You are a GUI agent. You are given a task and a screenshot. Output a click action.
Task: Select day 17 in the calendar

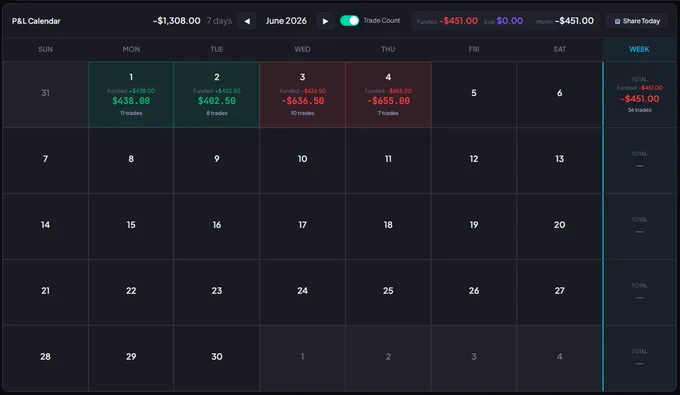point(302,225)
